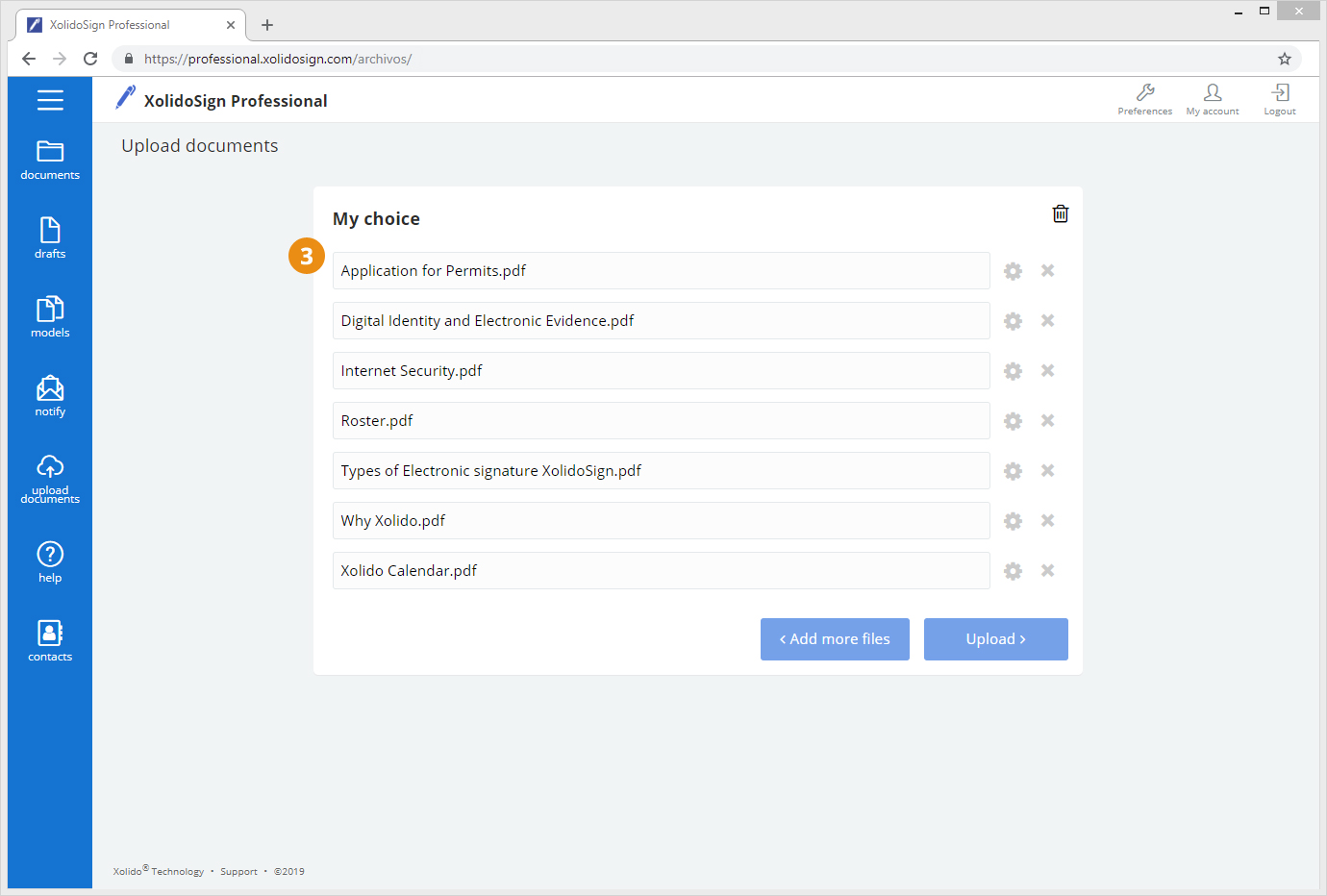Click the Add more files button
1327x896 pixels.
click(x=835, y=639)
